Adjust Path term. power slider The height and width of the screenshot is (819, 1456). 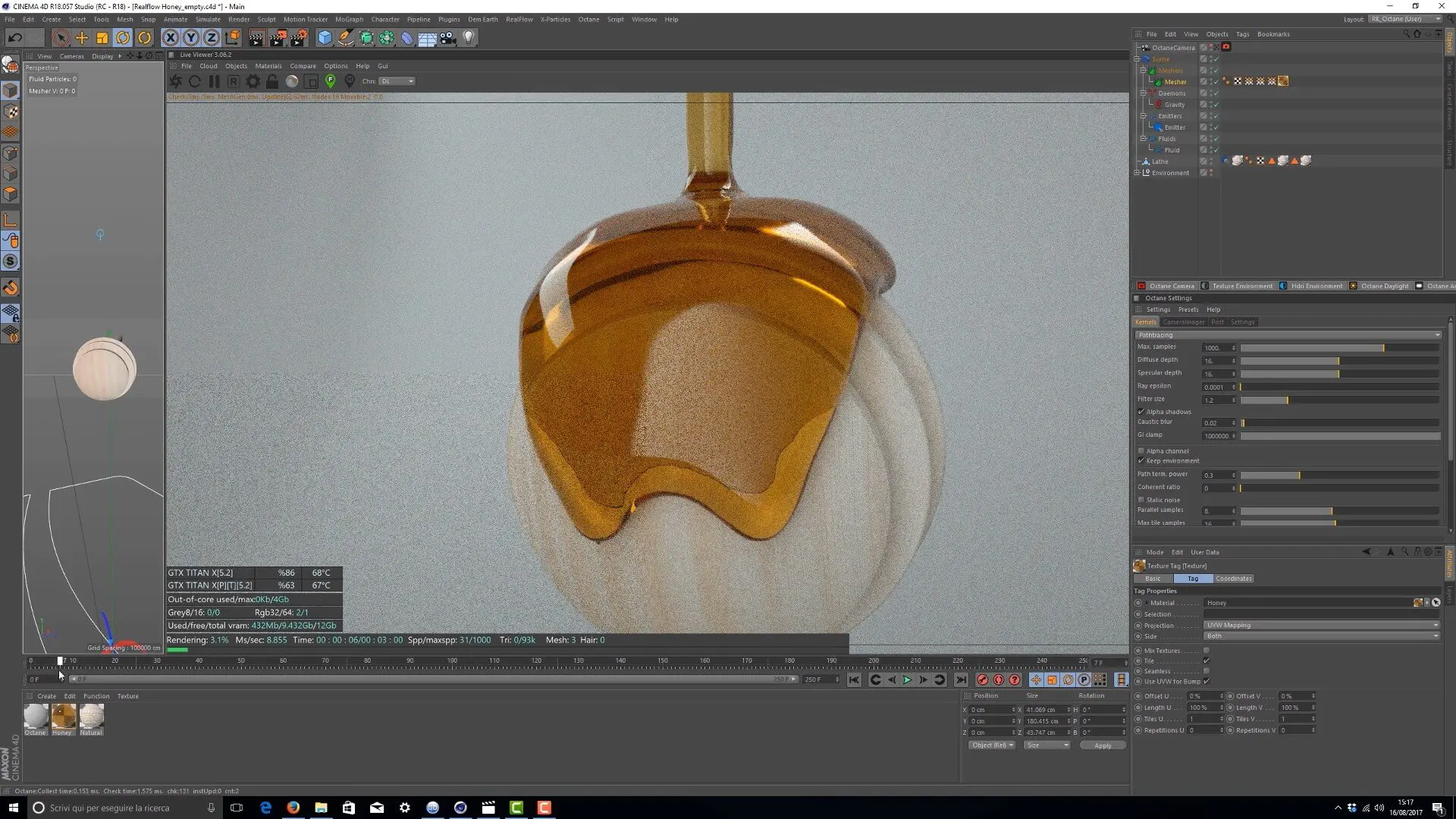pyautogui.click(x=1340, y=475)
